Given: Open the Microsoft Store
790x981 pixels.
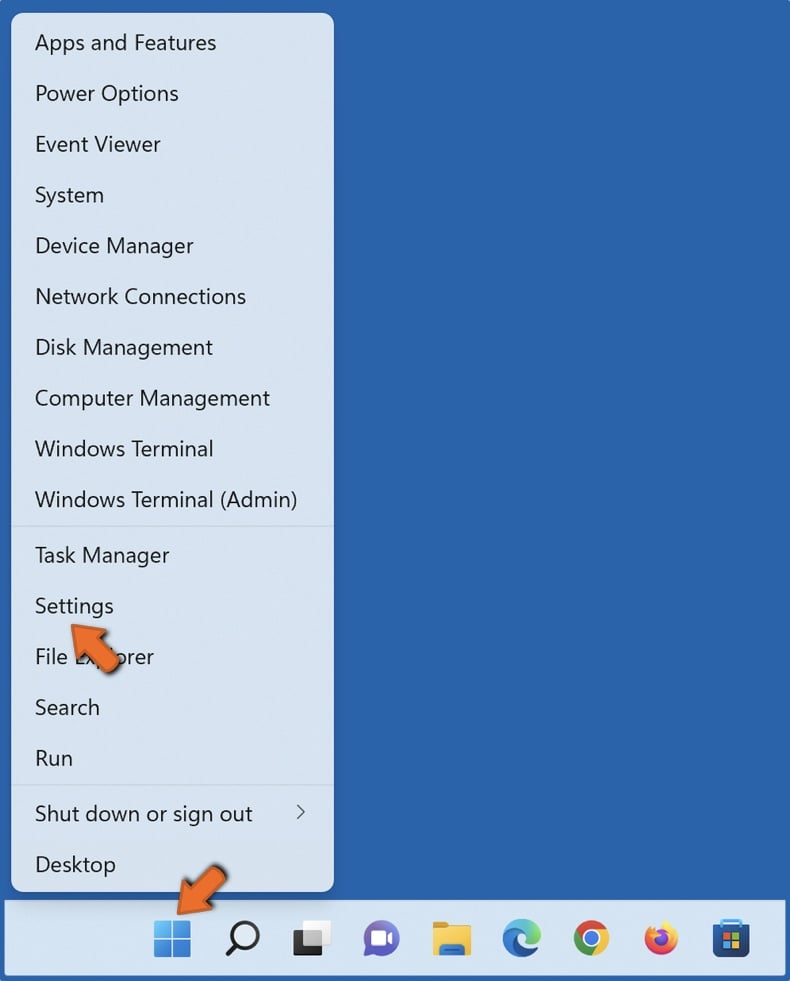Looking at the screenshot, I should click(730, 938).
